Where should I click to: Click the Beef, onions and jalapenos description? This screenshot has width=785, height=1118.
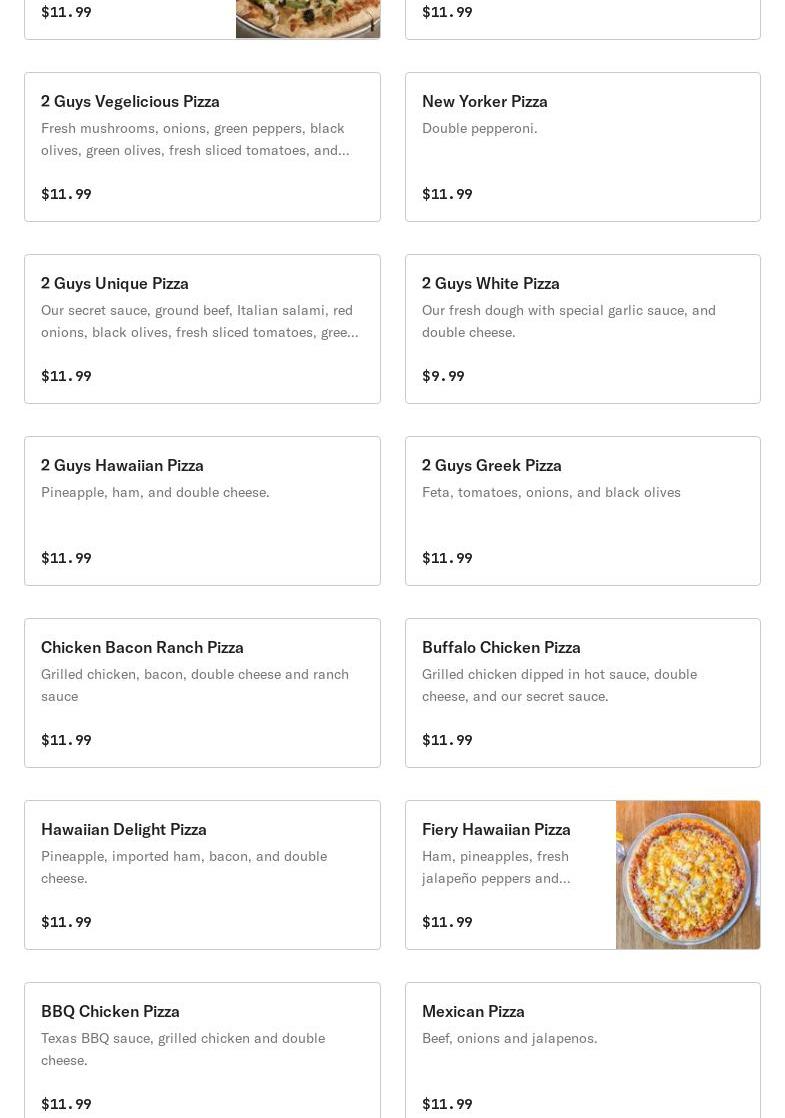[510, 1038]
